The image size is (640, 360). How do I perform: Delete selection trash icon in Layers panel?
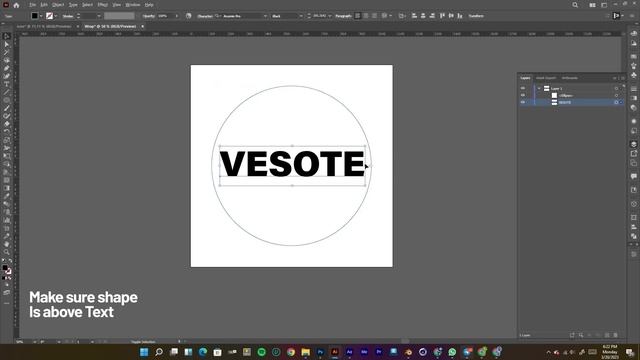pos(616,335)
